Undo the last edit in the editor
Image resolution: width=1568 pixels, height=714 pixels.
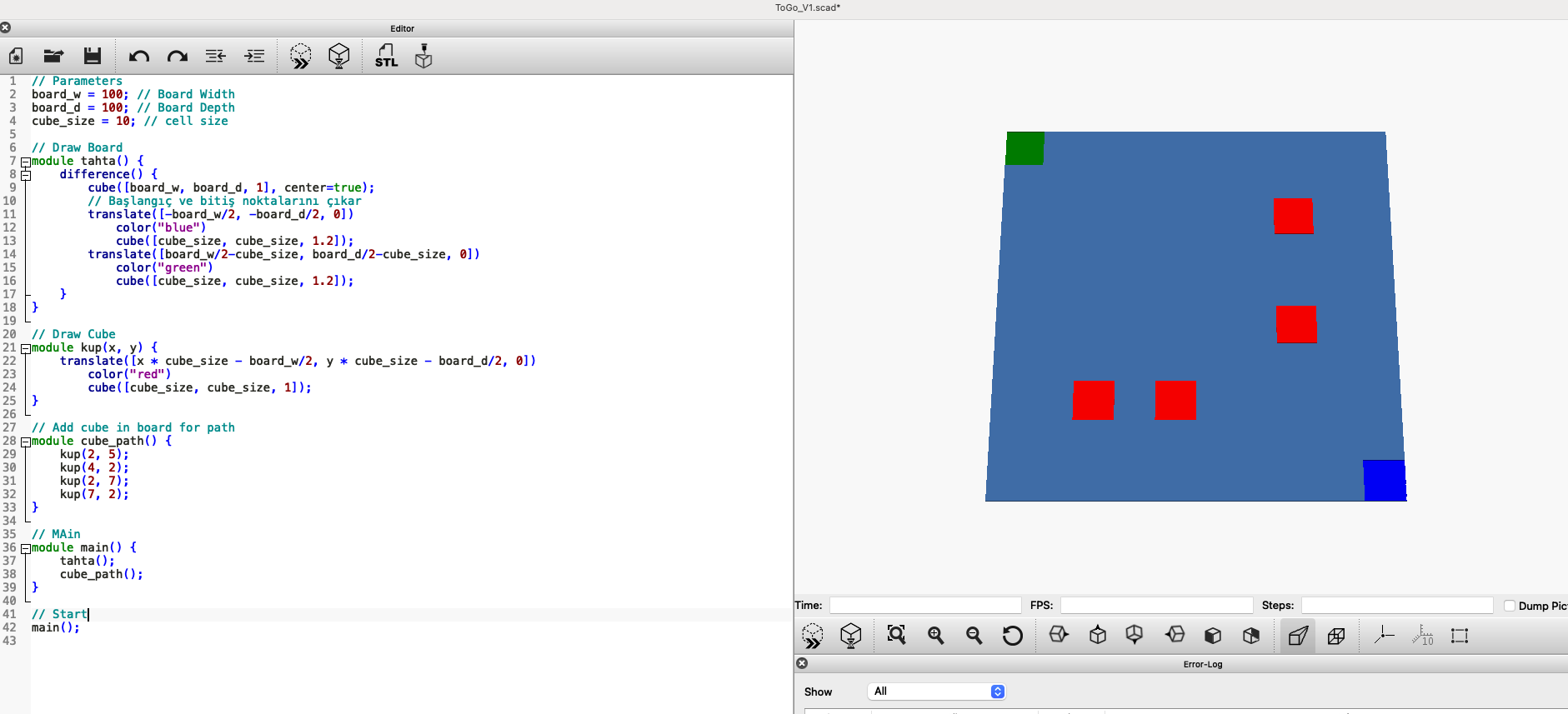pos(138,56)
